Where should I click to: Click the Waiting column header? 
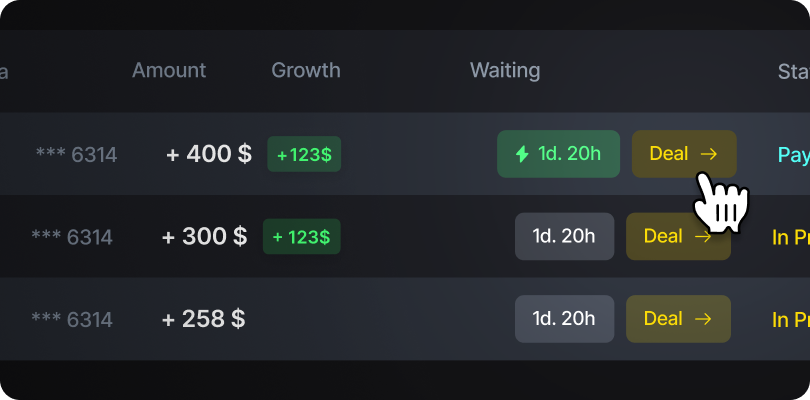[505, 70]
